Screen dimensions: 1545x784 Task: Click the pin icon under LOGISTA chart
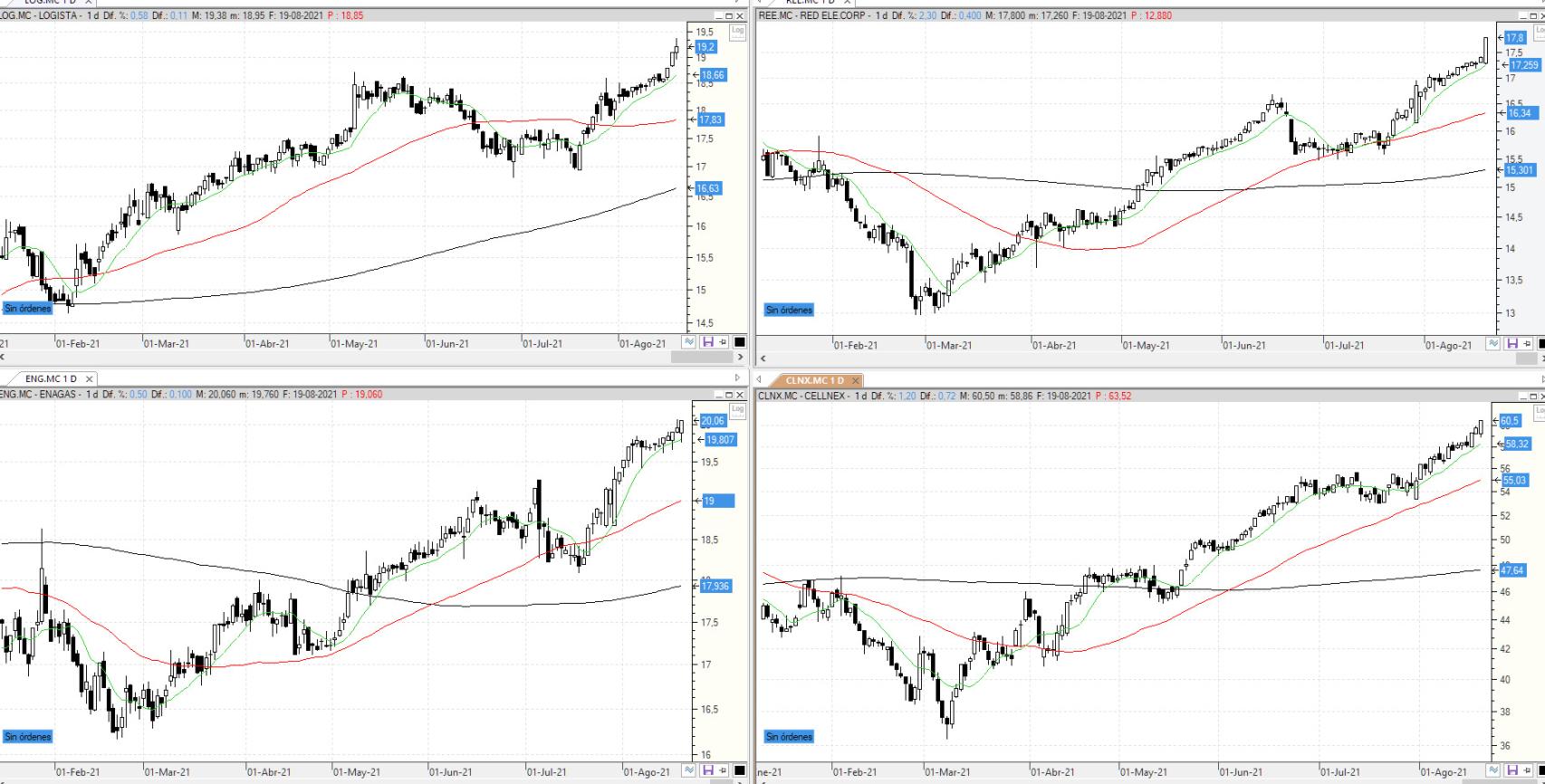(723, 342)
